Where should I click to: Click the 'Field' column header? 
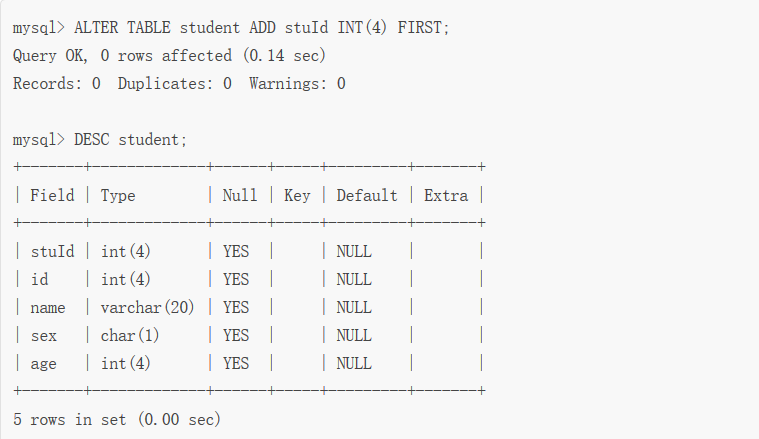coord(52,195)
